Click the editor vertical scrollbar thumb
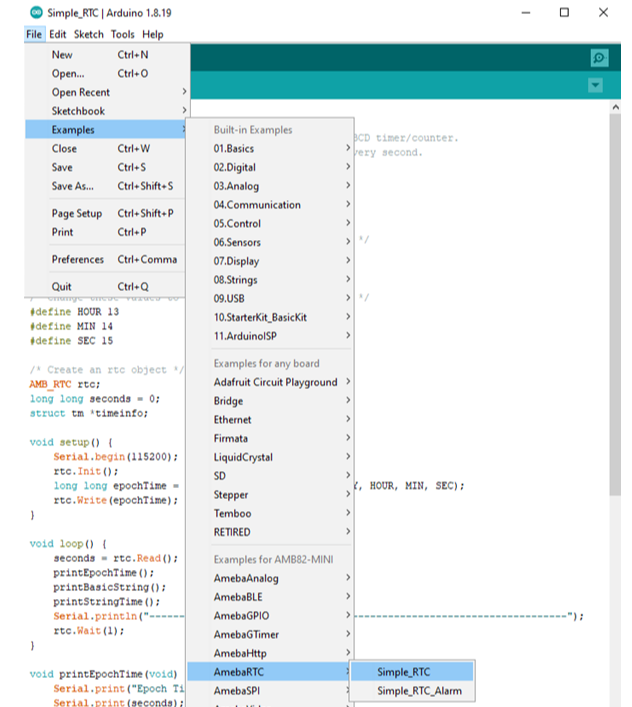This screenshot has width=632, height=707. (615, 304)
